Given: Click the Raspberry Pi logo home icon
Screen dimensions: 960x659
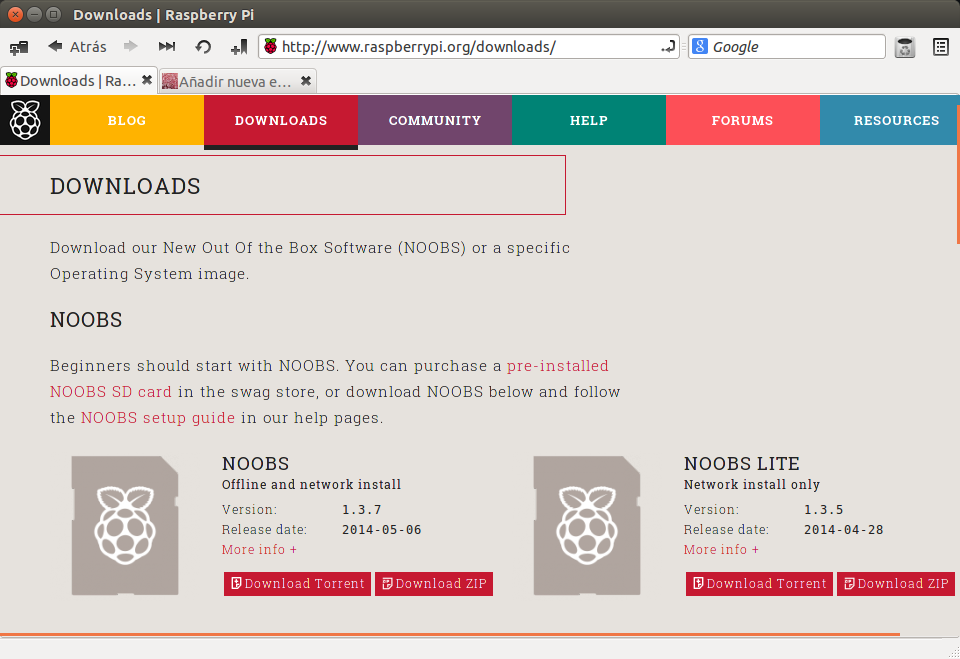Looking at the screenshot, I should [x=25, y=121].
